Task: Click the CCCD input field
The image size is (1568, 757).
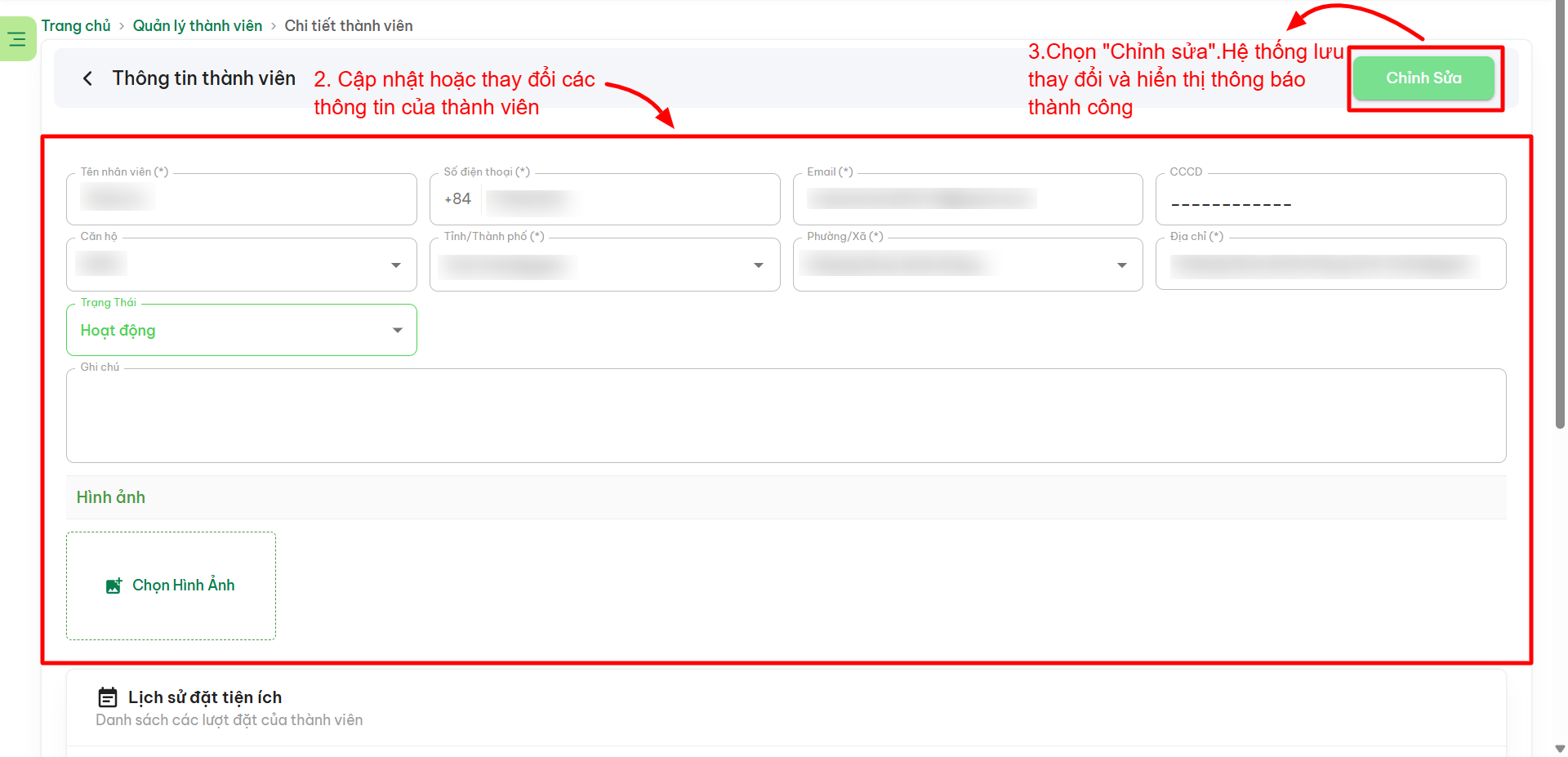Action: click(x=1330, y=201)
